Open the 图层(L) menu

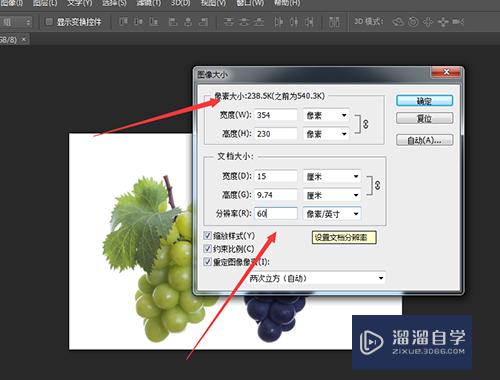[x=45, y=3]
